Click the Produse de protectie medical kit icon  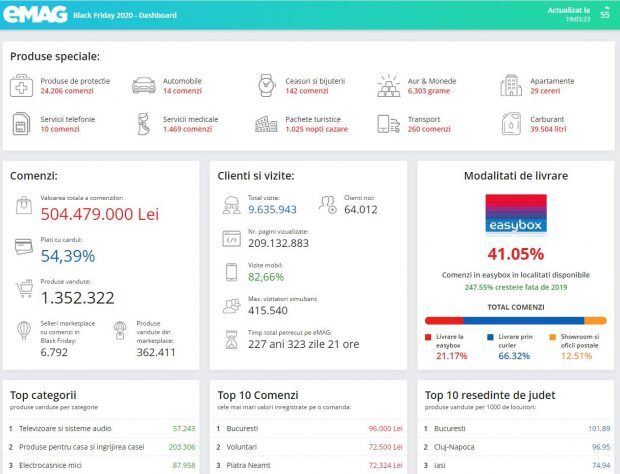[x=22, y=85]
